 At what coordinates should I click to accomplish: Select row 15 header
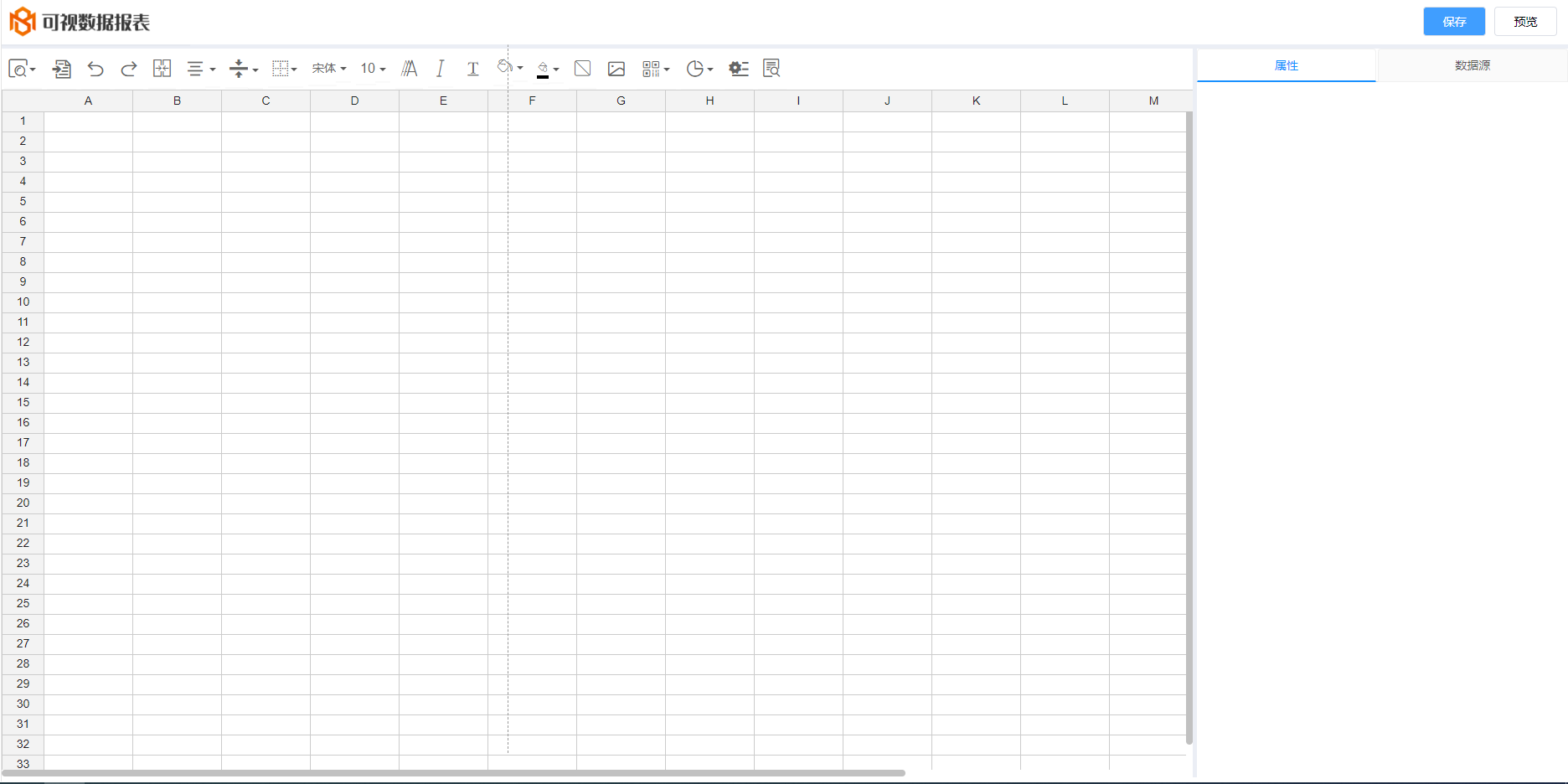pyautogui.click(x=23, y=403)
